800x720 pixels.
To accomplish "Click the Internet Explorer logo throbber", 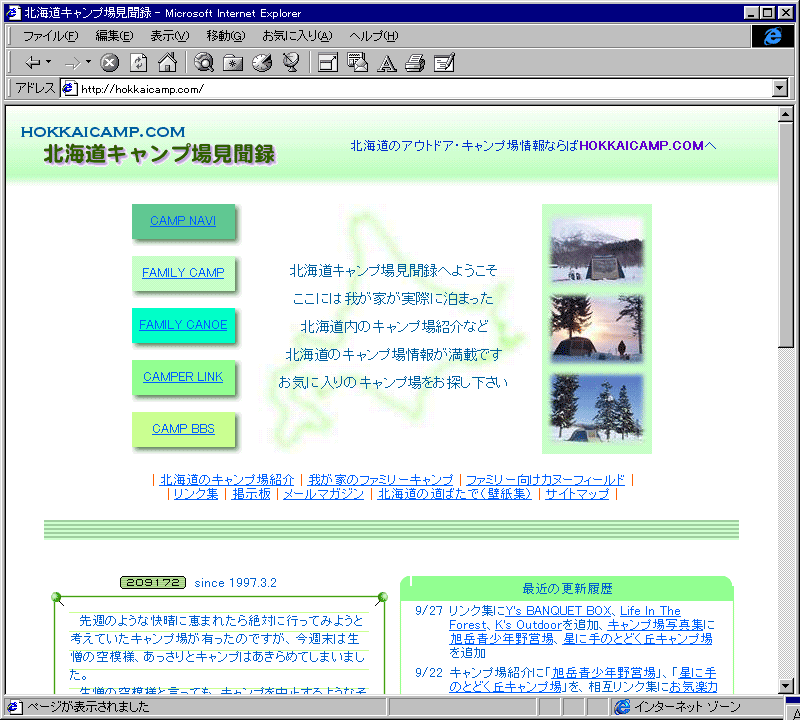I will point(772,36).
